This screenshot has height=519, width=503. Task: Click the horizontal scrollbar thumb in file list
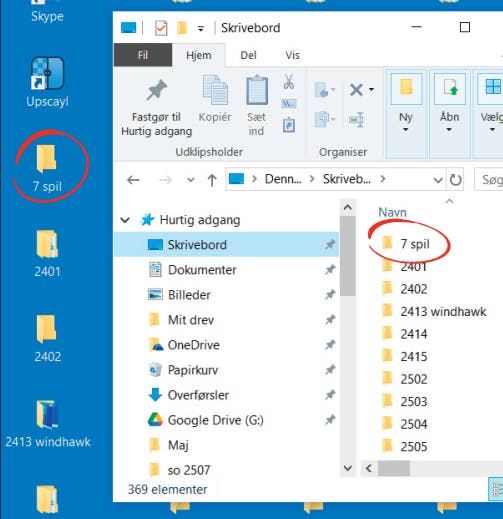(394, 468)
